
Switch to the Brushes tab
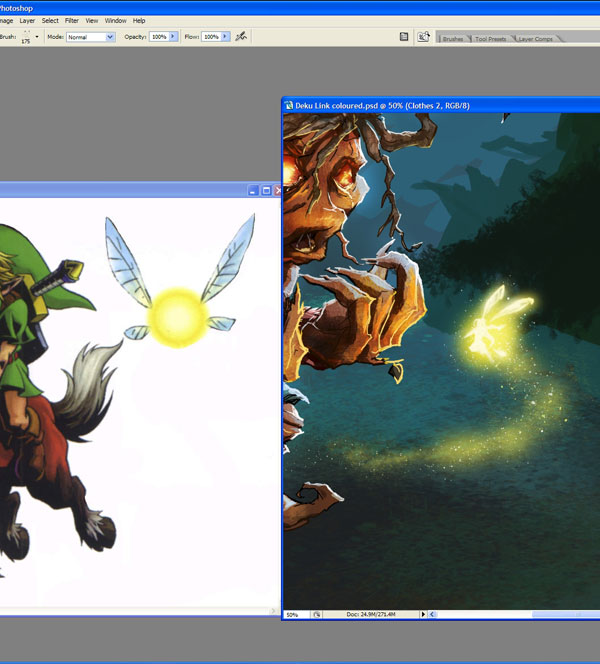(453, 39)
